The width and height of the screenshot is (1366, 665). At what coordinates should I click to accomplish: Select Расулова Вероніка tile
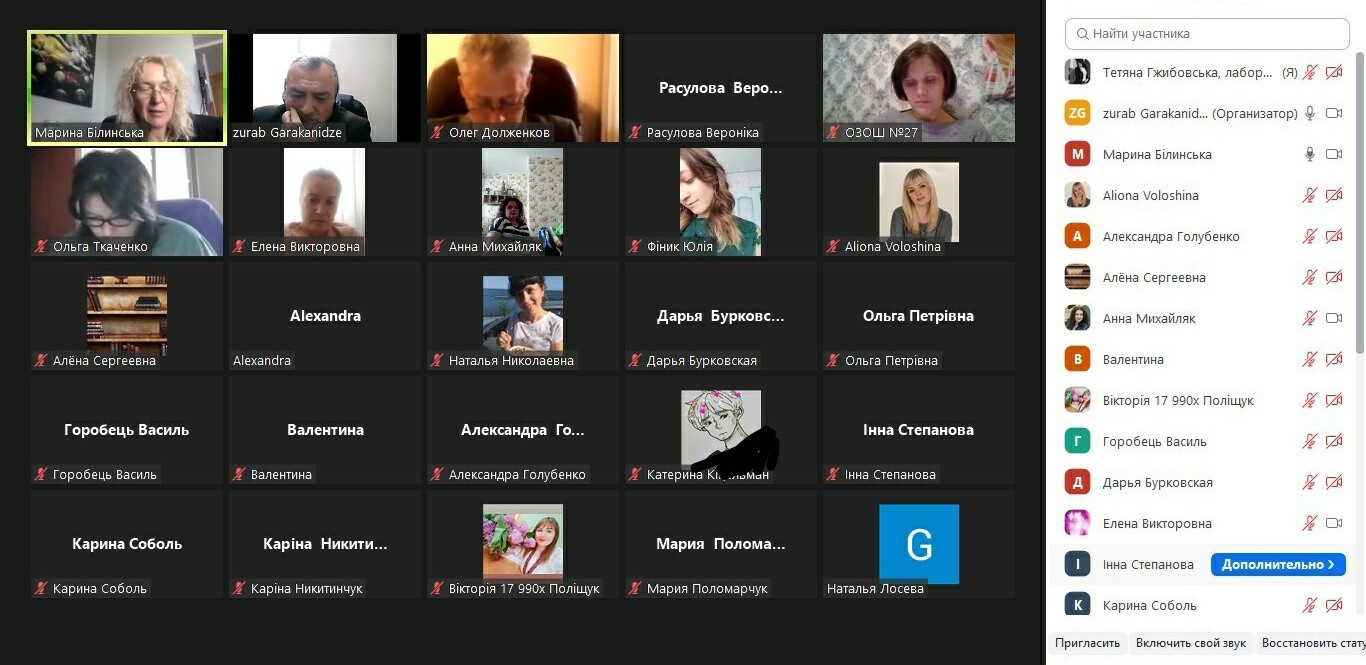click(721, 88)
